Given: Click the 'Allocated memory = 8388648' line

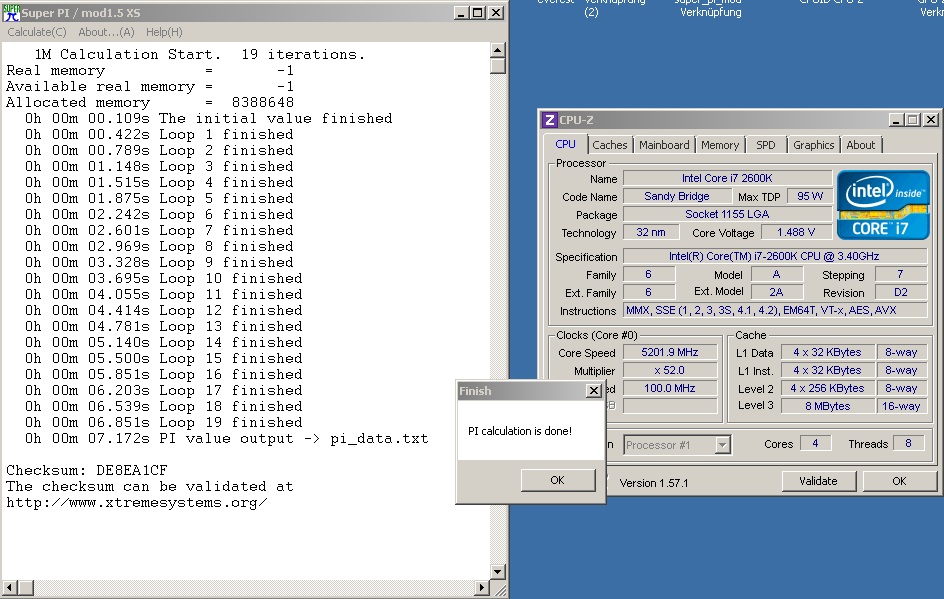Looking at the screenshot, I should 150,102.
